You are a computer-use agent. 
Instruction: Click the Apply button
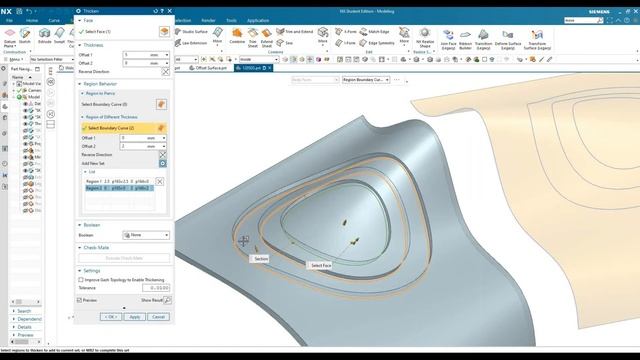pos(135,317)
